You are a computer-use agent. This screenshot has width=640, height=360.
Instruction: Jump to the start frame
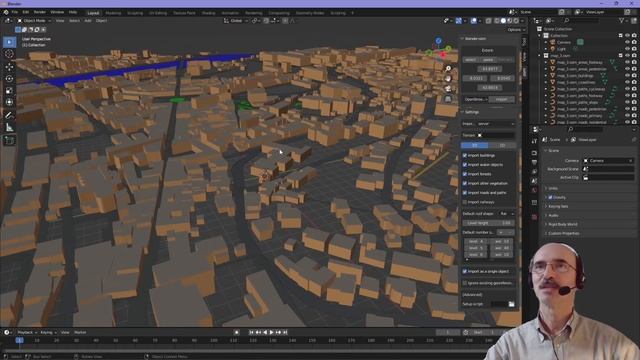click(251, 332)
